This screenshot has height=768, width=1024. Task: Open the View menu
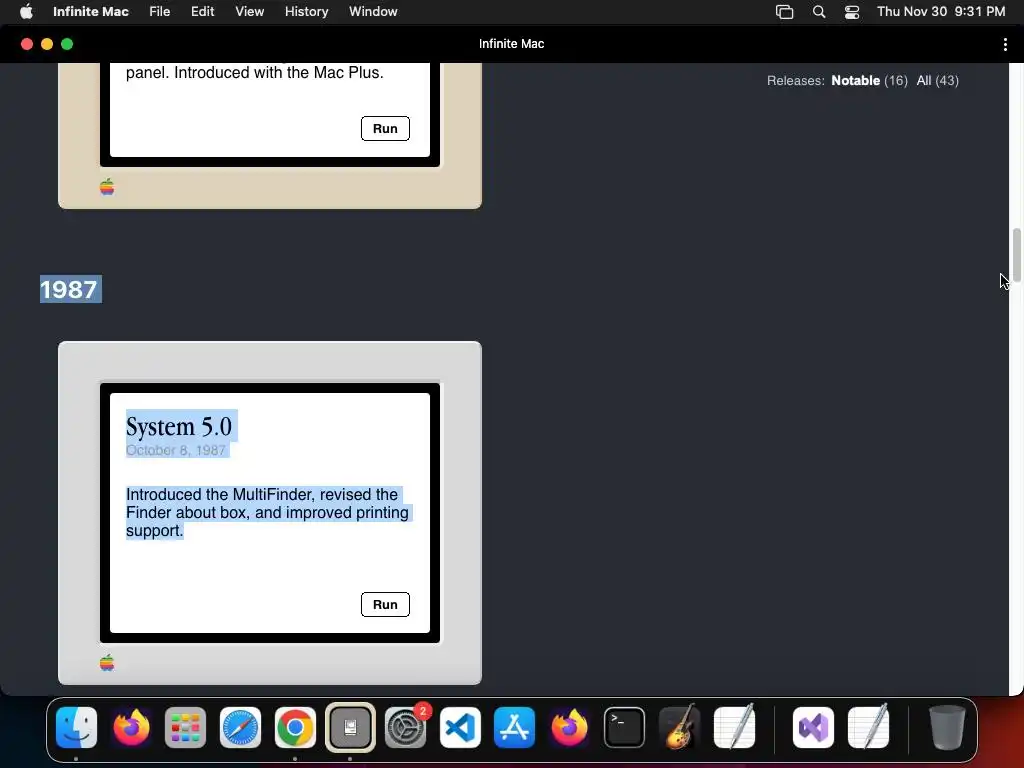point(249,11)
